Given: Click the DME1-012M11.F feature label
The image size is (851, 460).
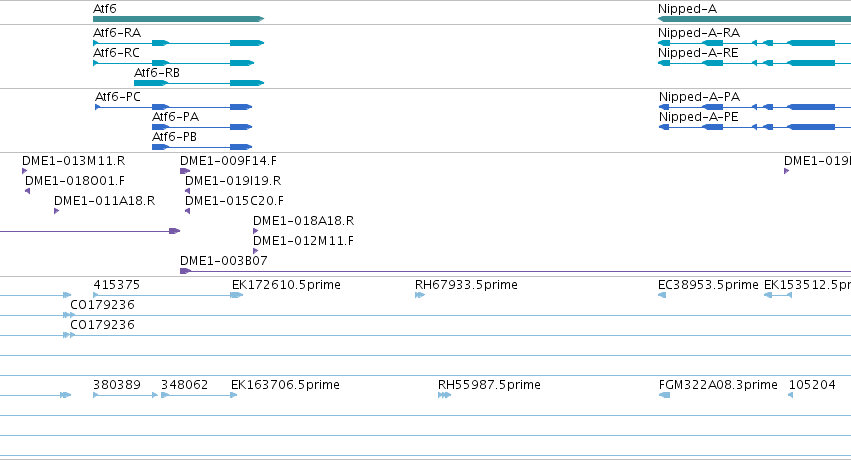Looking at the screenshot, I should click(303, 241).
